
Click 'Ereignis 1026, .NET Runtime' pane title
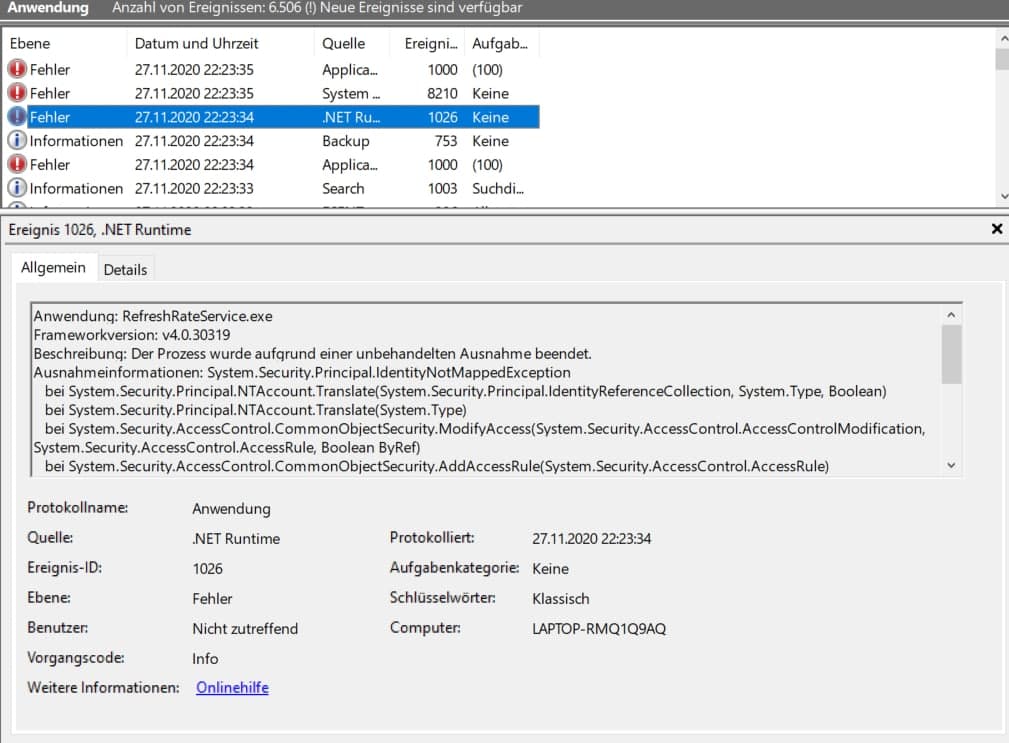(x=100, y=230)
